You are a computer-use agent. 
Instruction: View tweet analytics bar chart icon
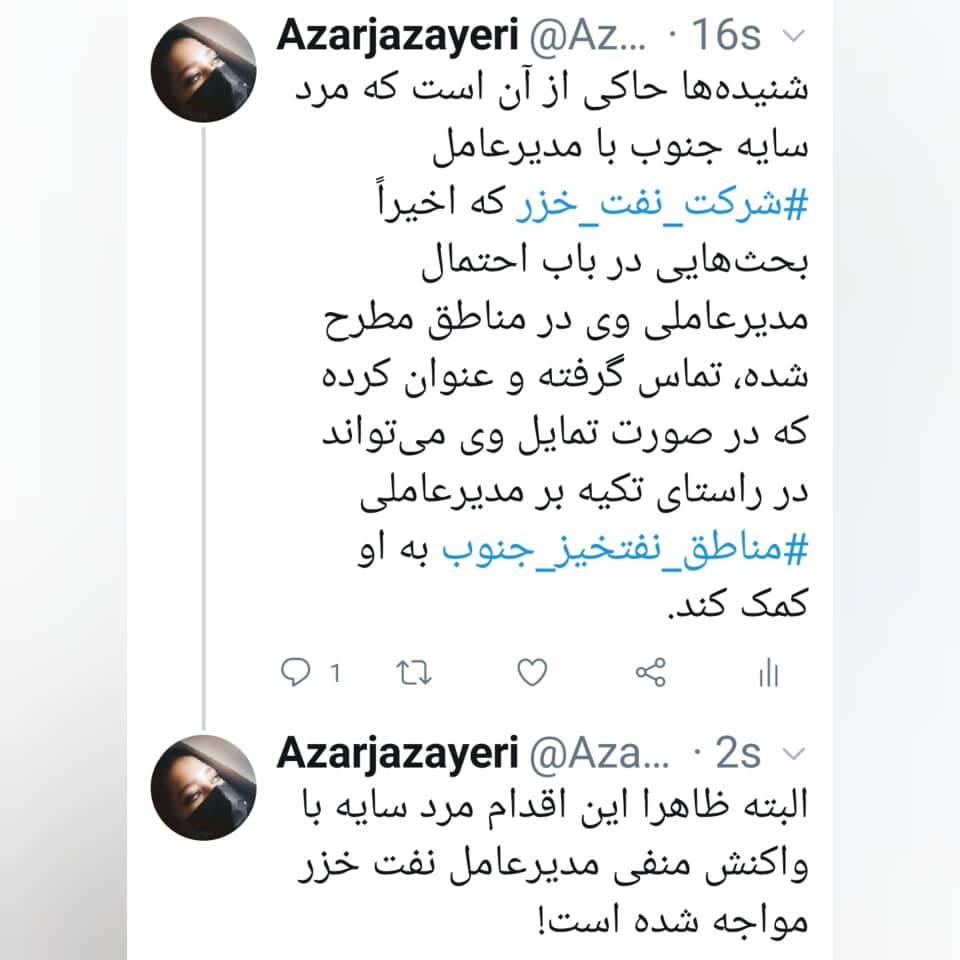[x=768, y=673]
